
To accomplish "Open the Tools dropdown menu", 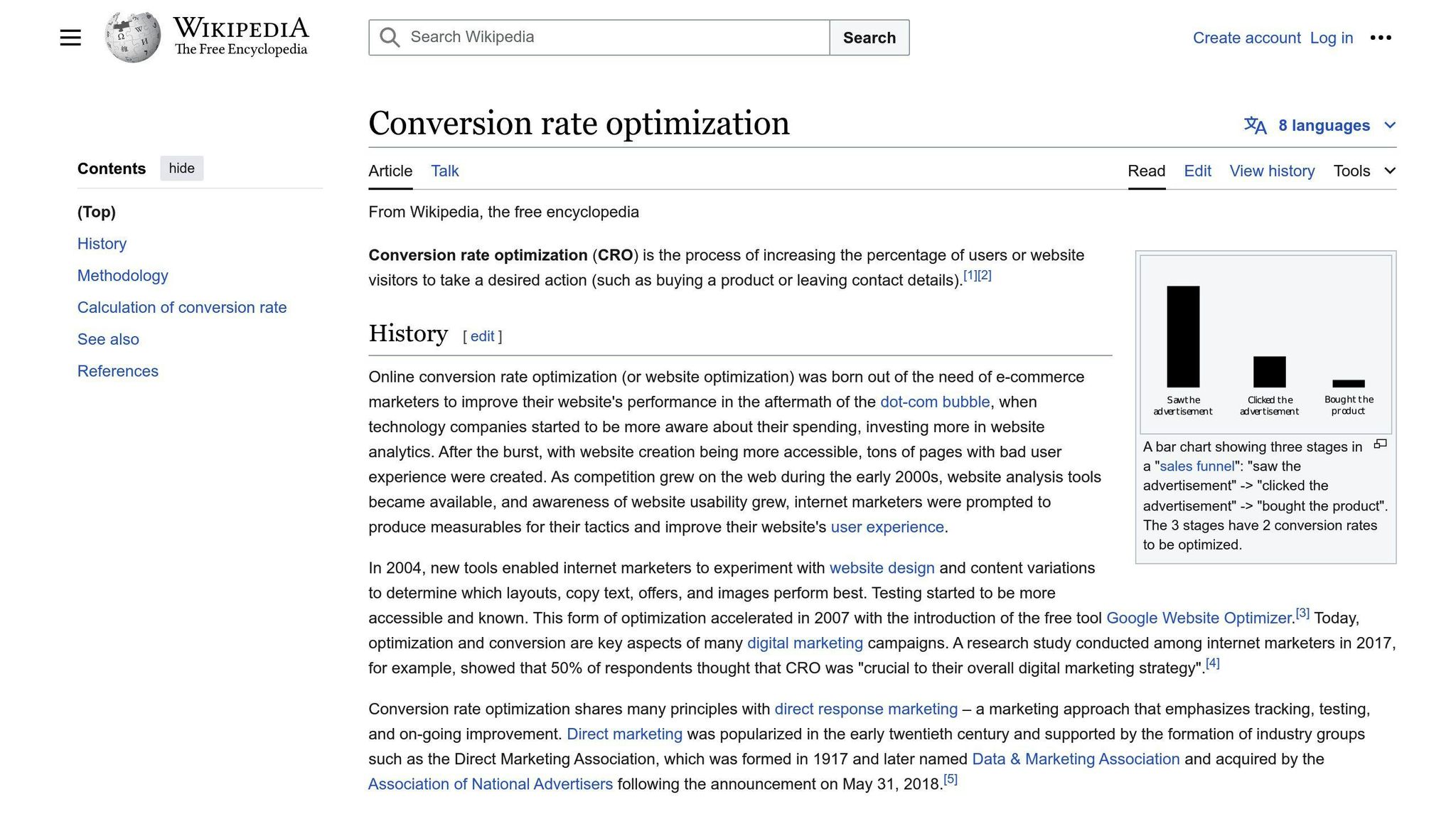I will 1364,171.
